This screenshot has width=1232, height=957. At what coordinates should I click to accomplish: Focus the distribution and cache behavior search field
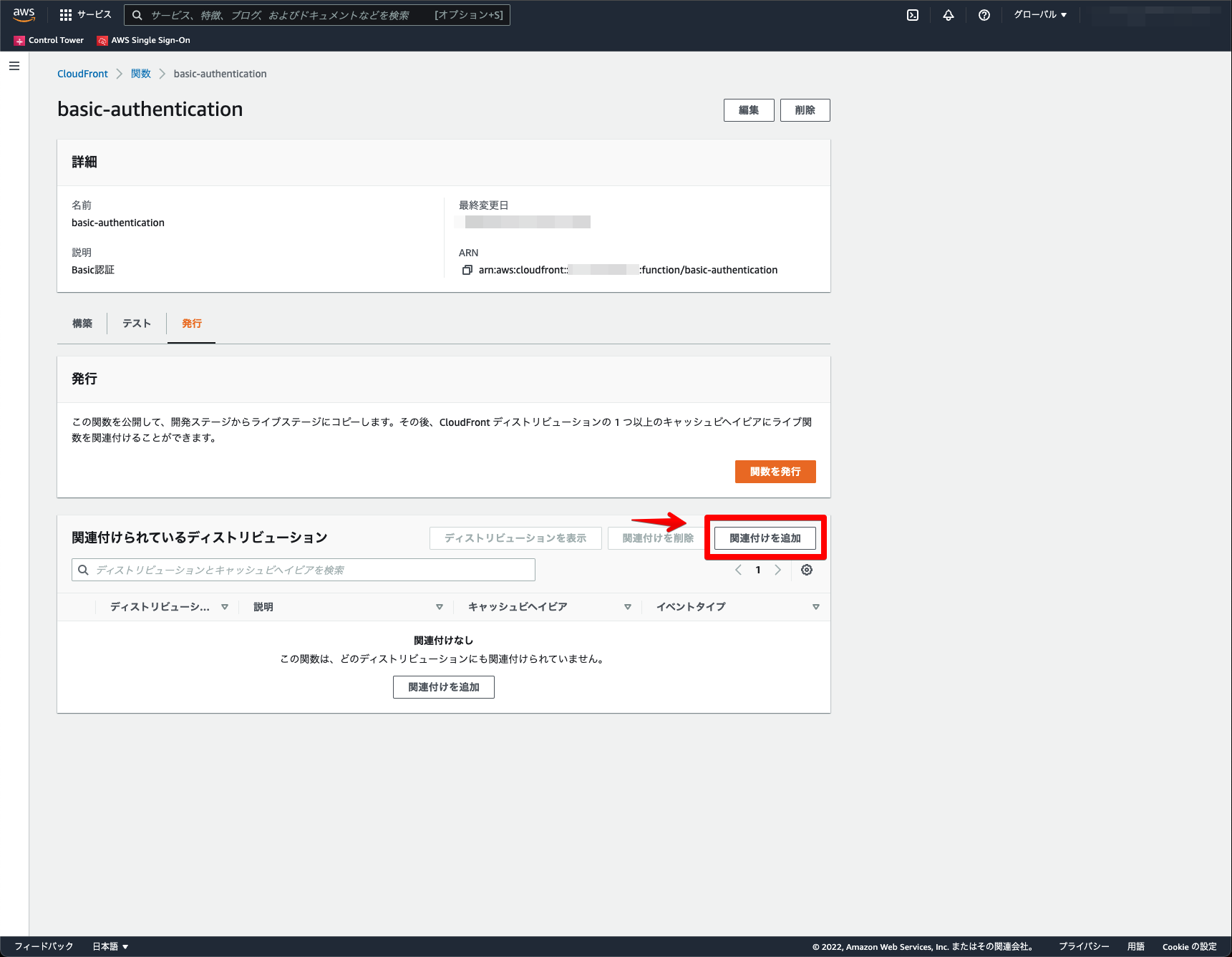pyautogui.click(x=304, y=570)
